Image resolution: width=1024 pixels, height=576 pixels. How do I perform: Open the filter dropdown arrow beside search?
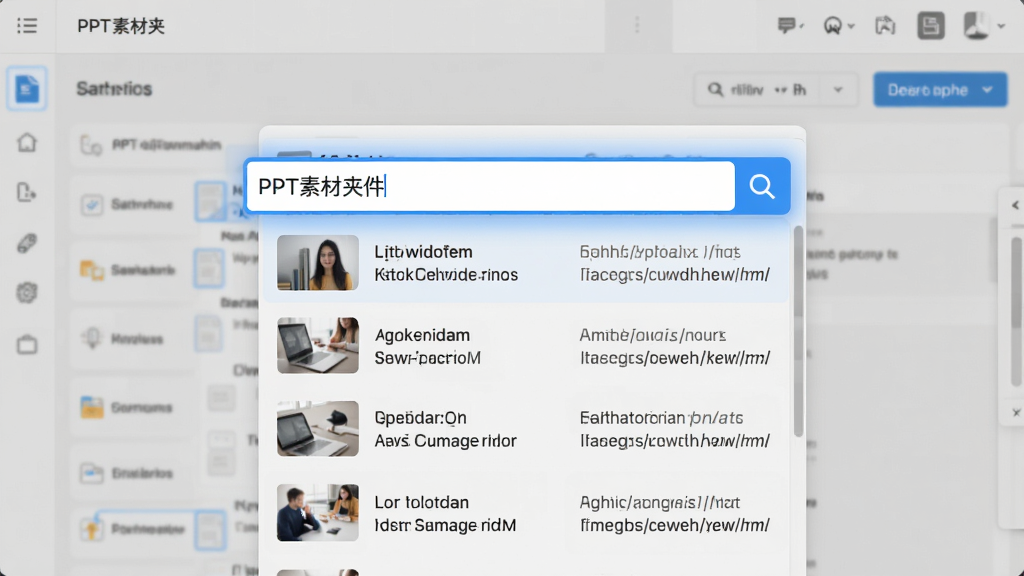[x=838, y=89]
